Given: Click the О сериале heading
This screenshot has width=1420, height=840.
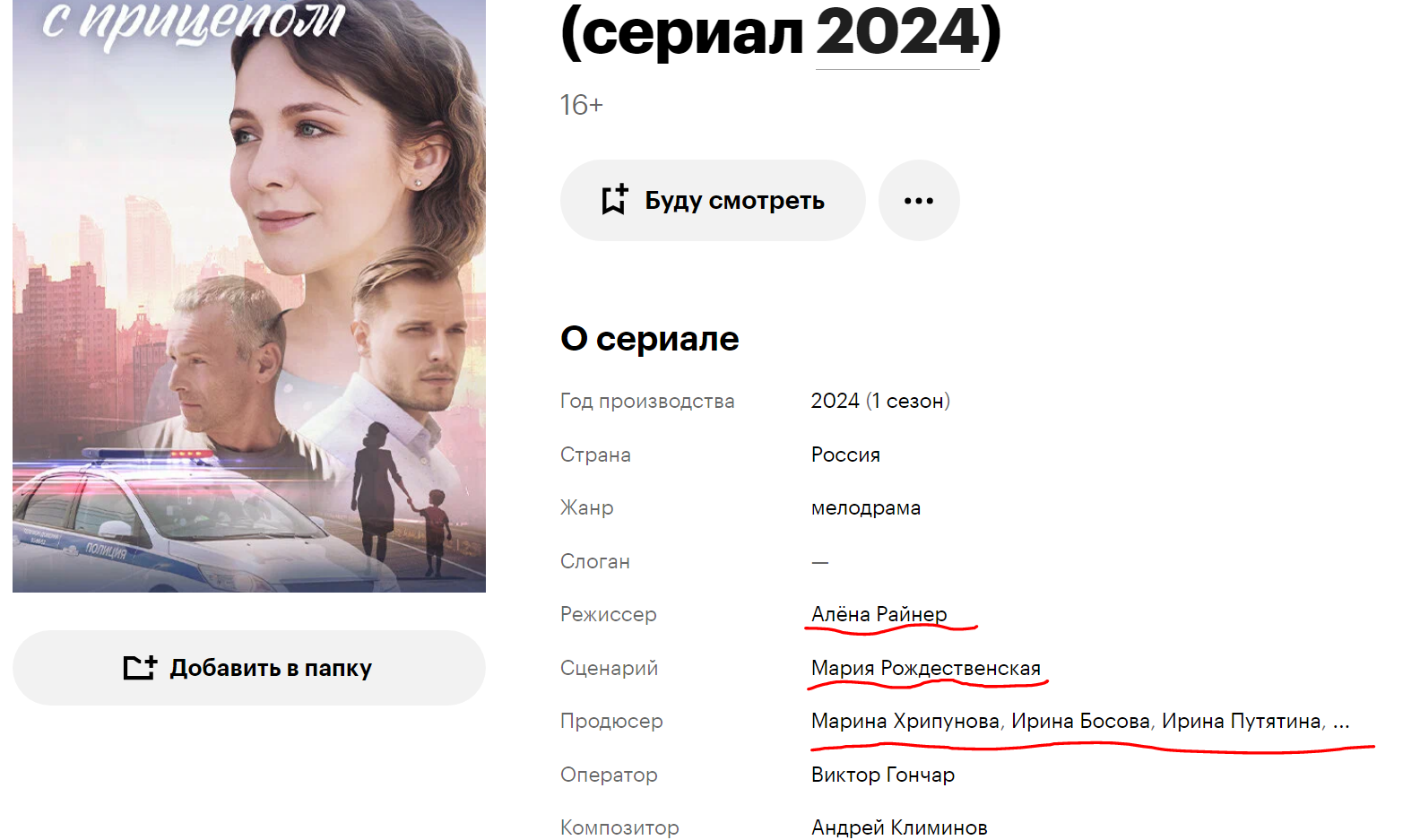Looking at the screenshot, I should click(x=650, y=339).
